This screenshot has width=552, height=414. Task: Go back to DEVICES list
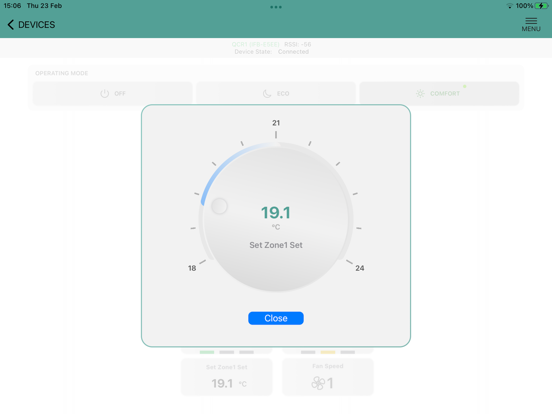point(31,25)
